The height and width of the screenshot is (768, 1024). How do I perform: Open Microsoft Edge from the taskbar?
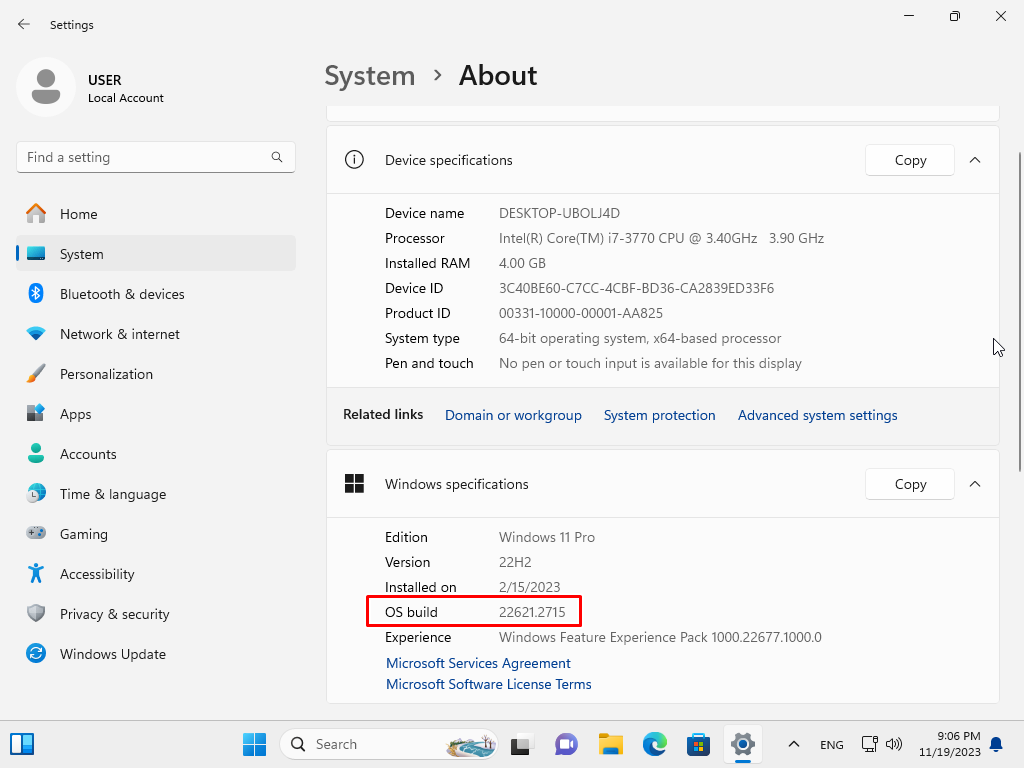click(x=654, y=744)
